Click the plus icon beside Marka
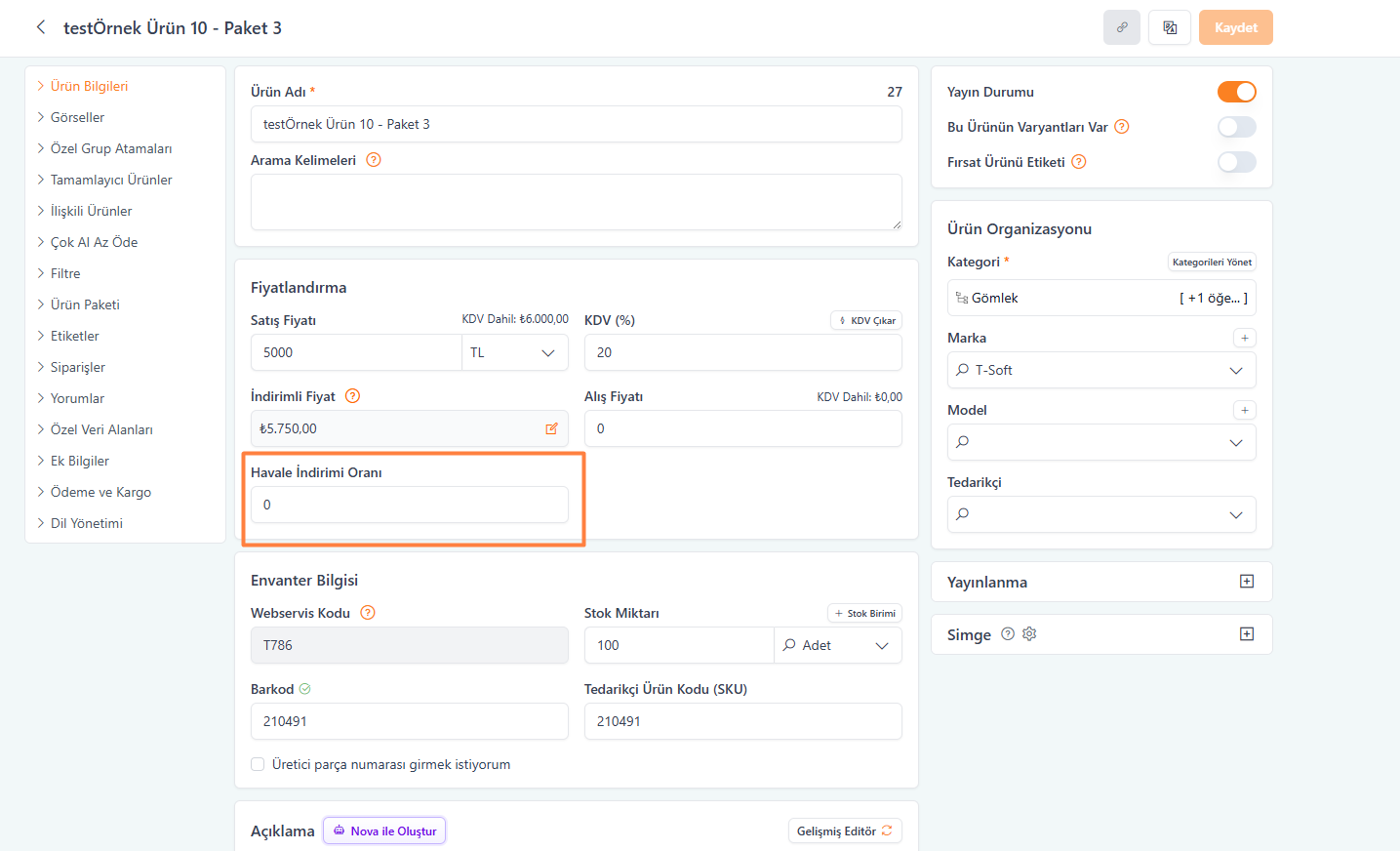This screenshot has width=1400, height=851. pos(1244,338)
